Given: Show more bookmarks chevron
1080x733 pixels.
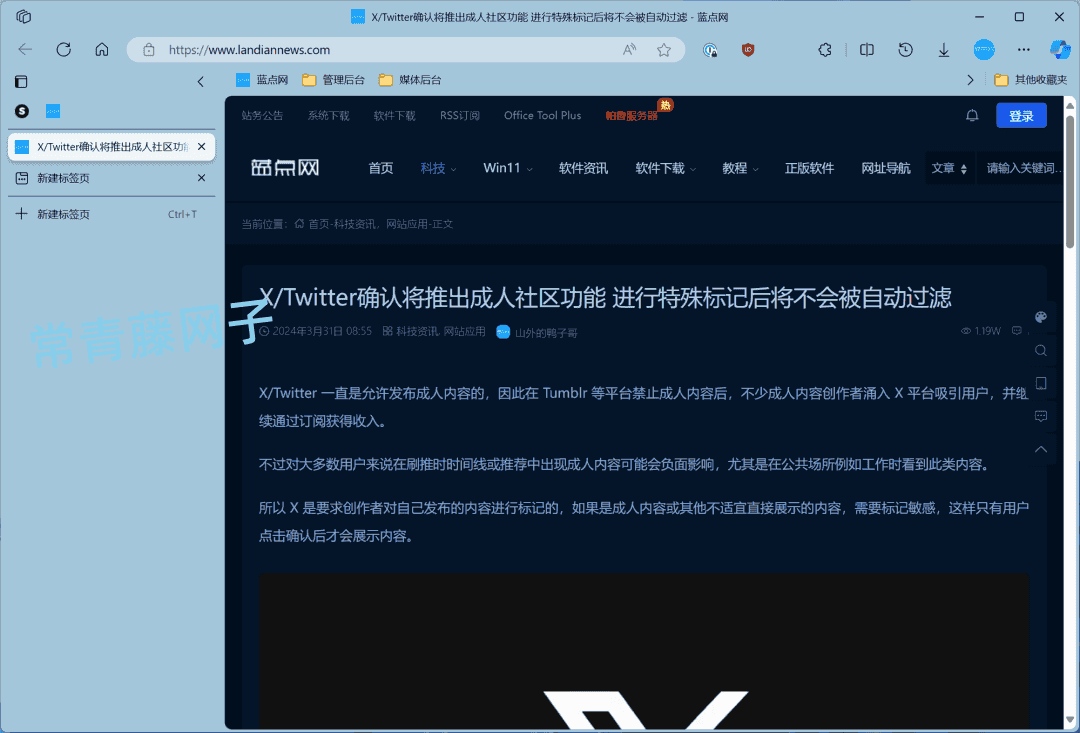Looking at the screenshot, I should tap(970, 80).
